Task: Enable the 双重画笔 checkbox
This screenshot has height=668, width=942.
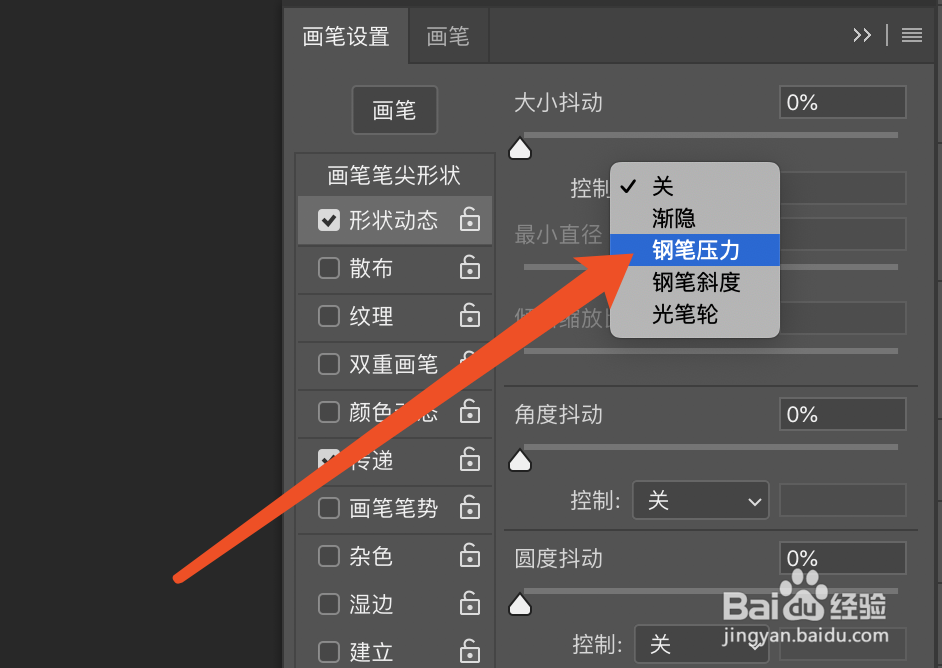Action: [329, 364]
